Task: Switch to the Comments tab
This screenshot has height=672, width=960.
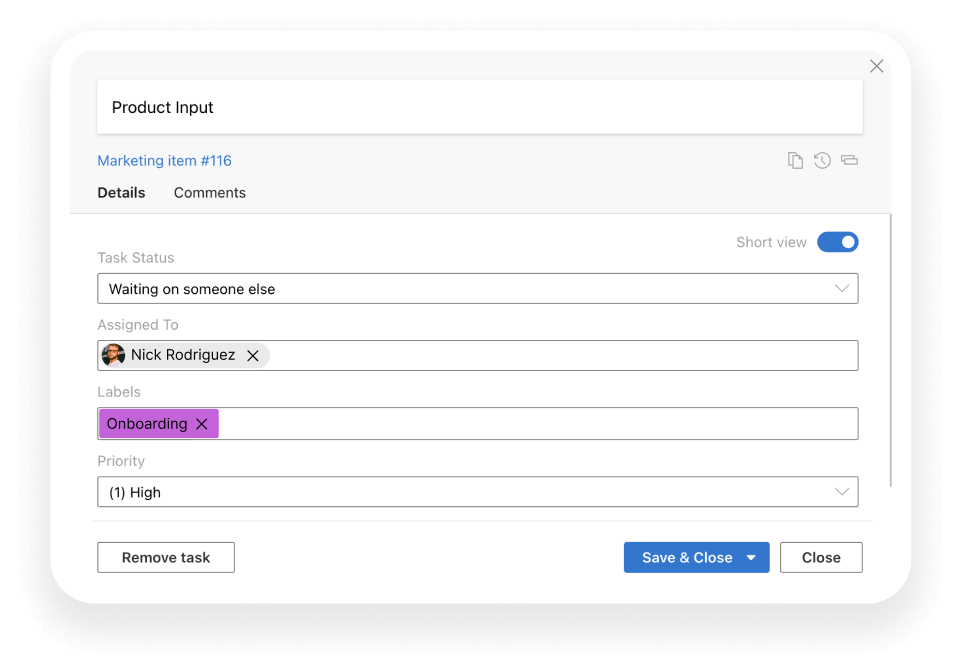Action: (x=209, y=193)
